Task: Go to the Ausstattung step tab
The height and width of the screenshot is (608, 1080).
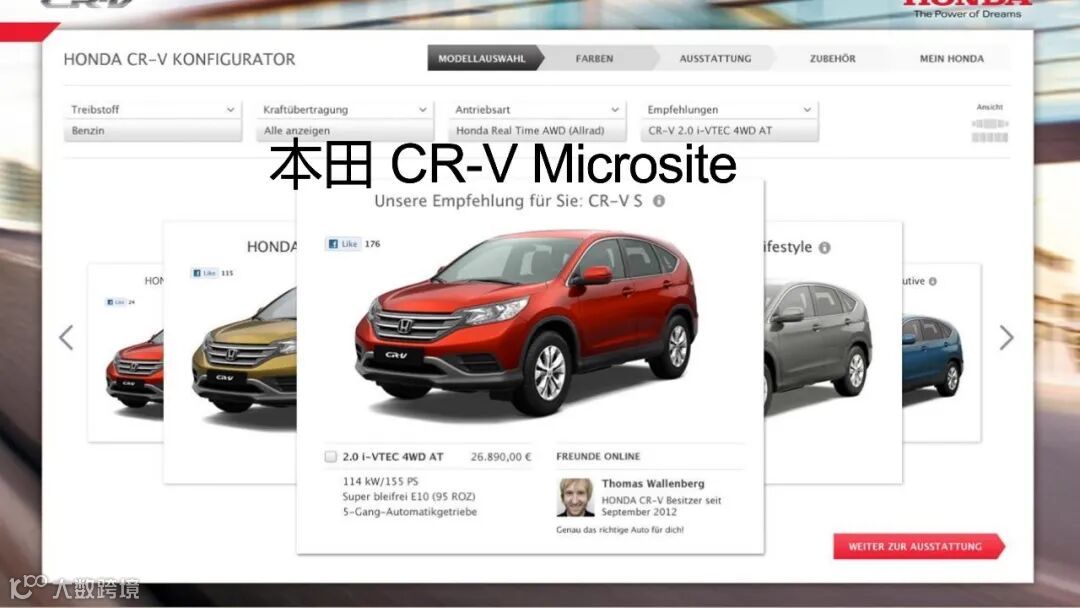Action: (716, 59)
